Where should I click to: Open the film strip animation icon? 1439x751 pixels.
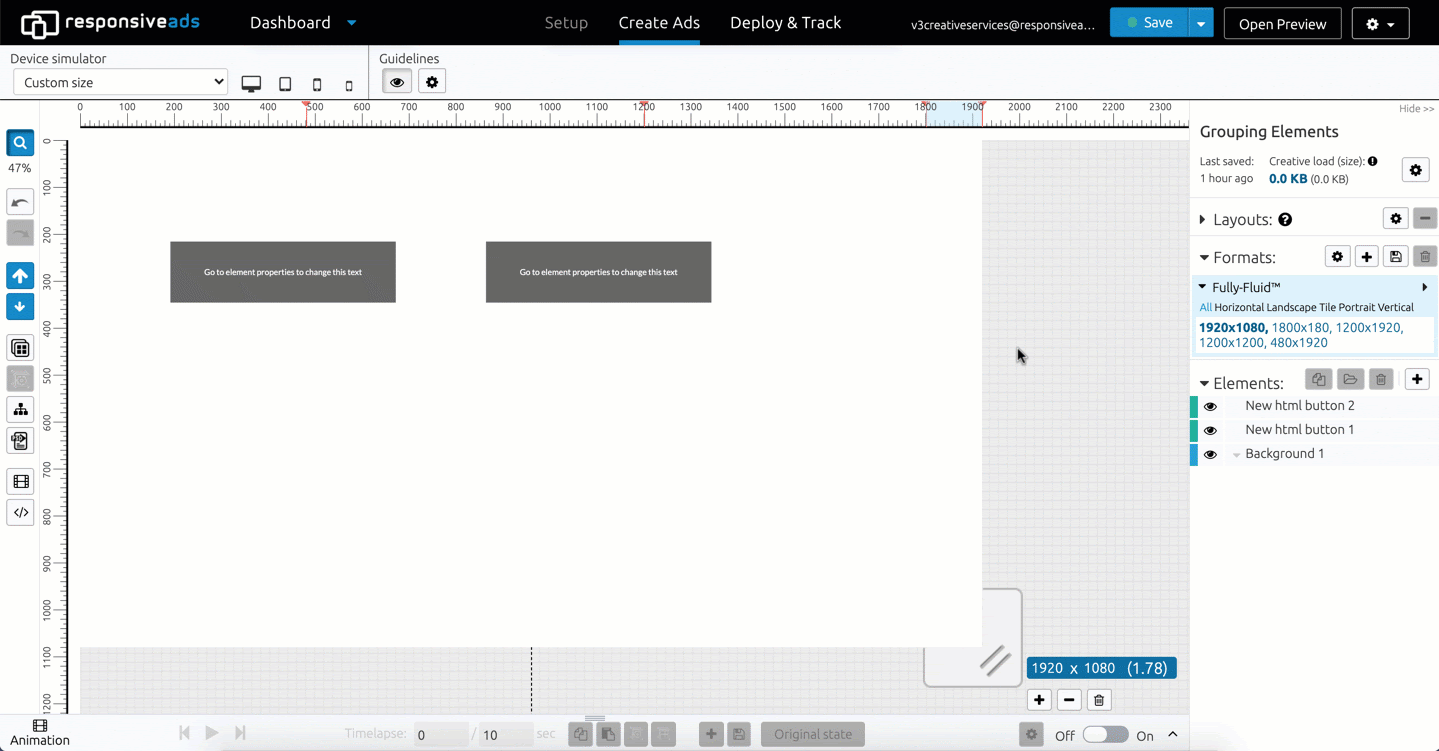tap(20, 482)
